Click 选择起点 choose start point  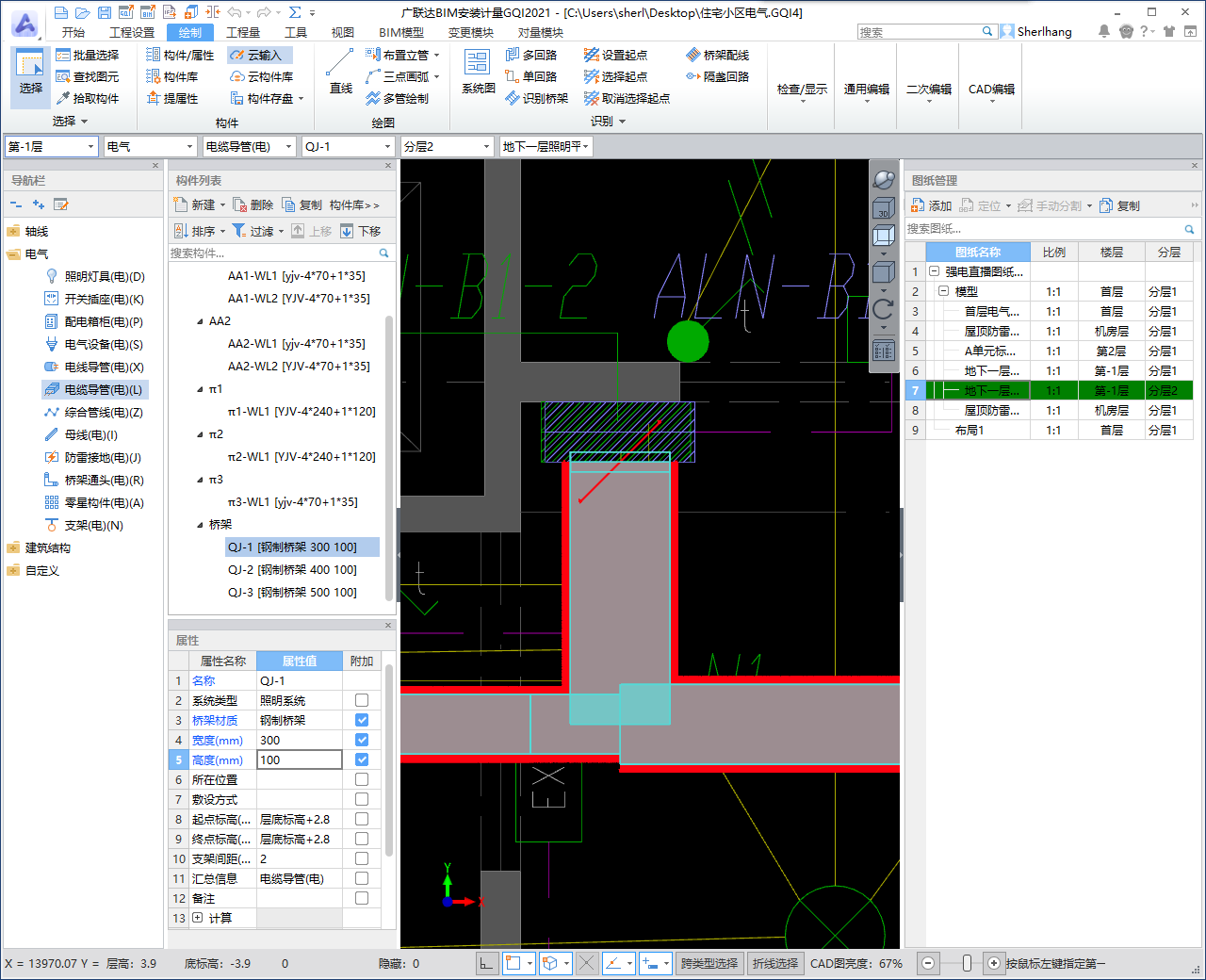(x=615, y=76)
